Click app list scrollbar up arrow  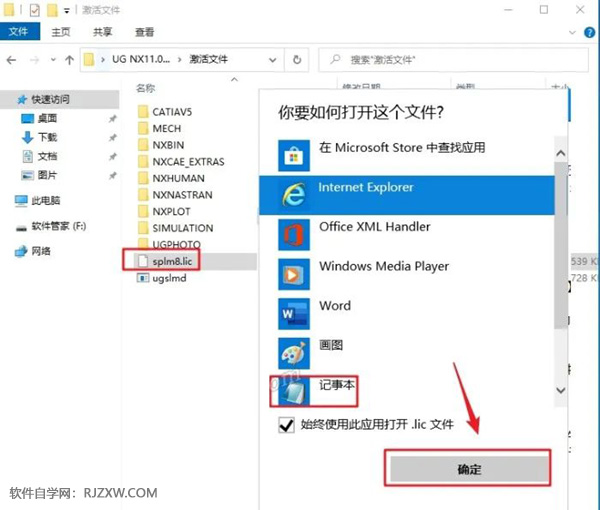coord(561,154)
